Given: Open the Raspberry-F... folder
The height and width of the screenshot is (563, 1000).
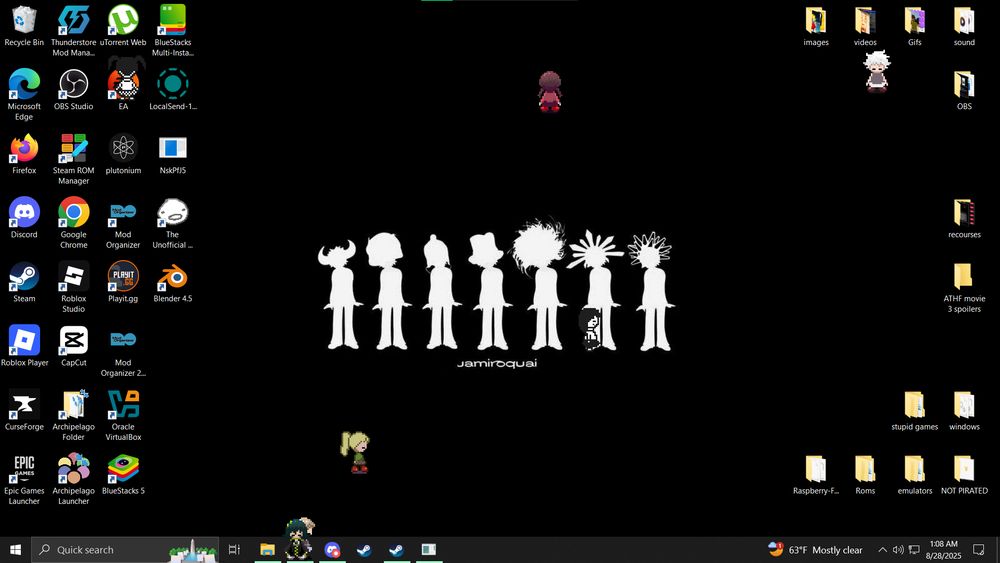Looking at the screenshot, I should coord(816,475).
